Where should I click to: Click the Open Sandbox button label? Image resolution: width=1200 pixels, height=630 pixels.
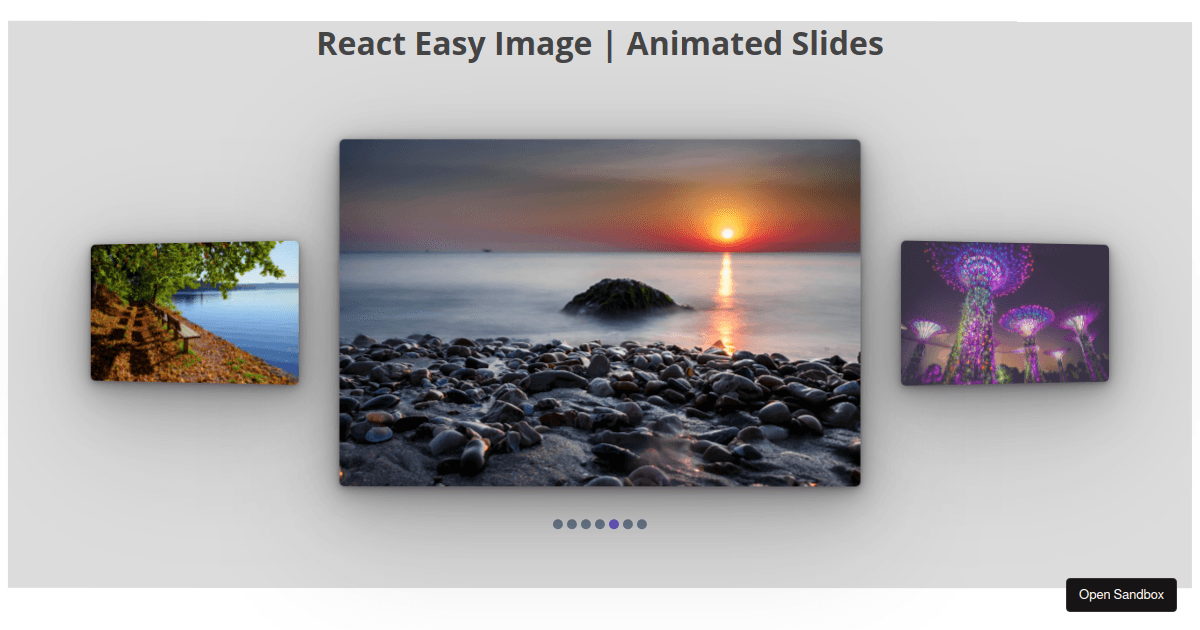tap(1120, 595)
